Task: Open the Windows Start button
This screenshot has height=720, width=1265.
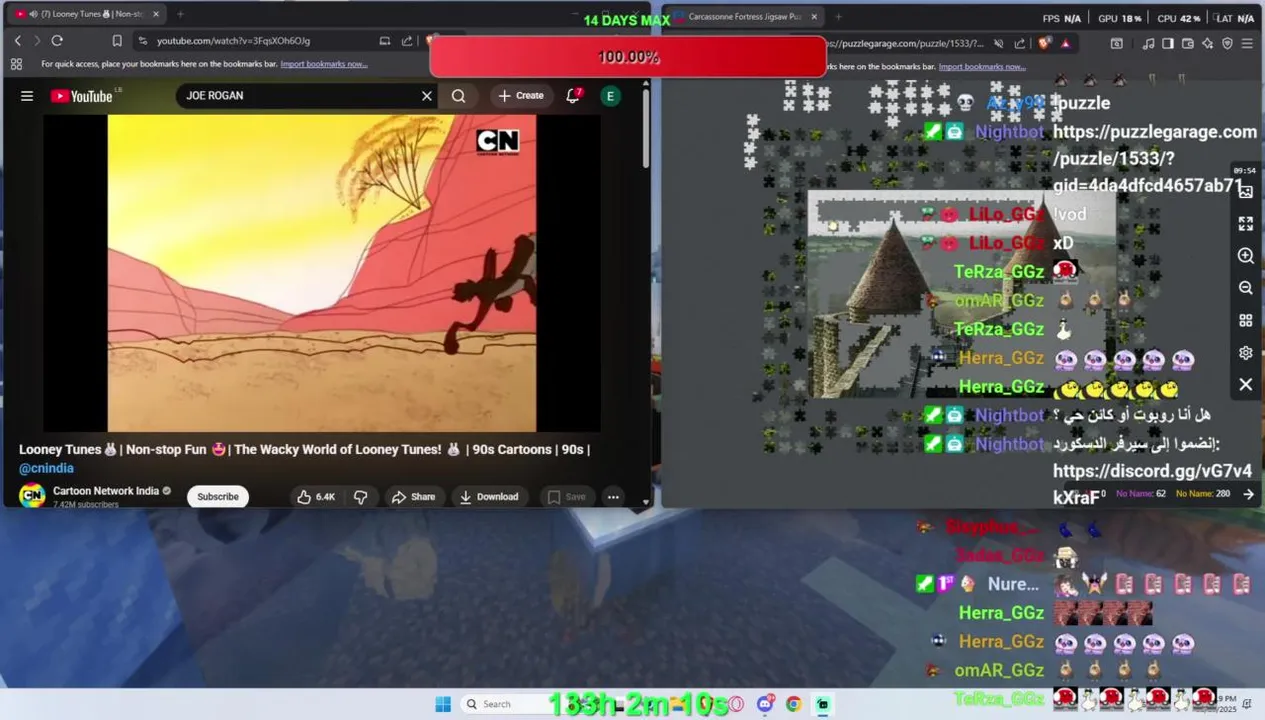Action: tap(443, 704)
